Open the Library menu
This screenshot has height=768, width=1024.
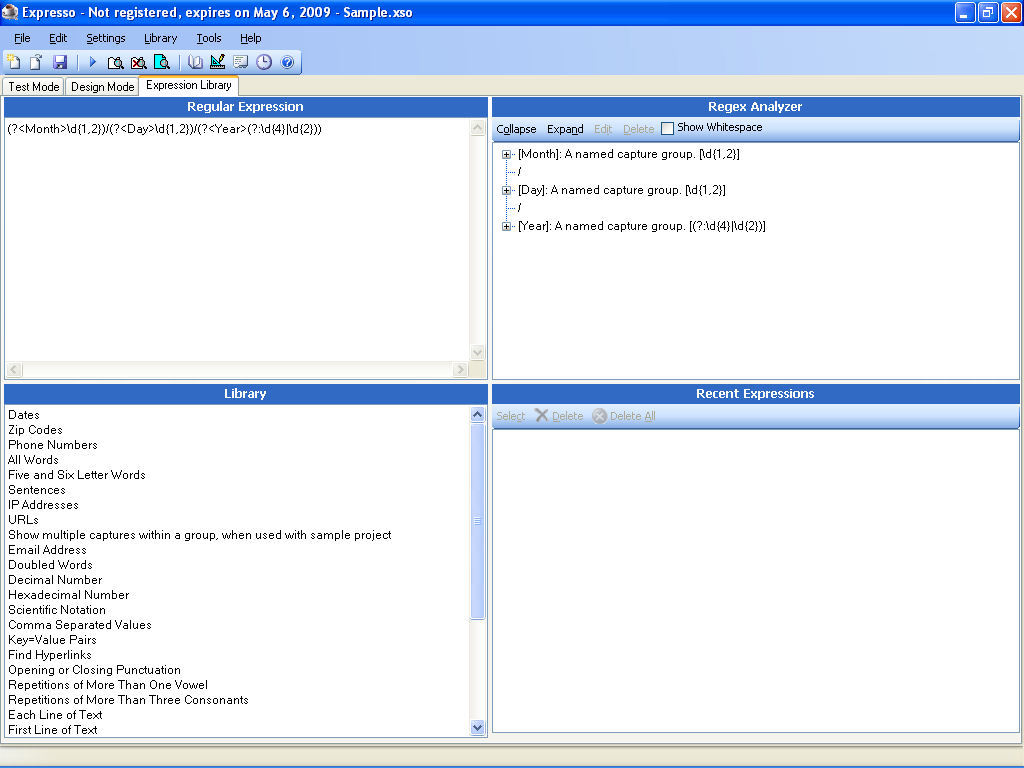160,38
